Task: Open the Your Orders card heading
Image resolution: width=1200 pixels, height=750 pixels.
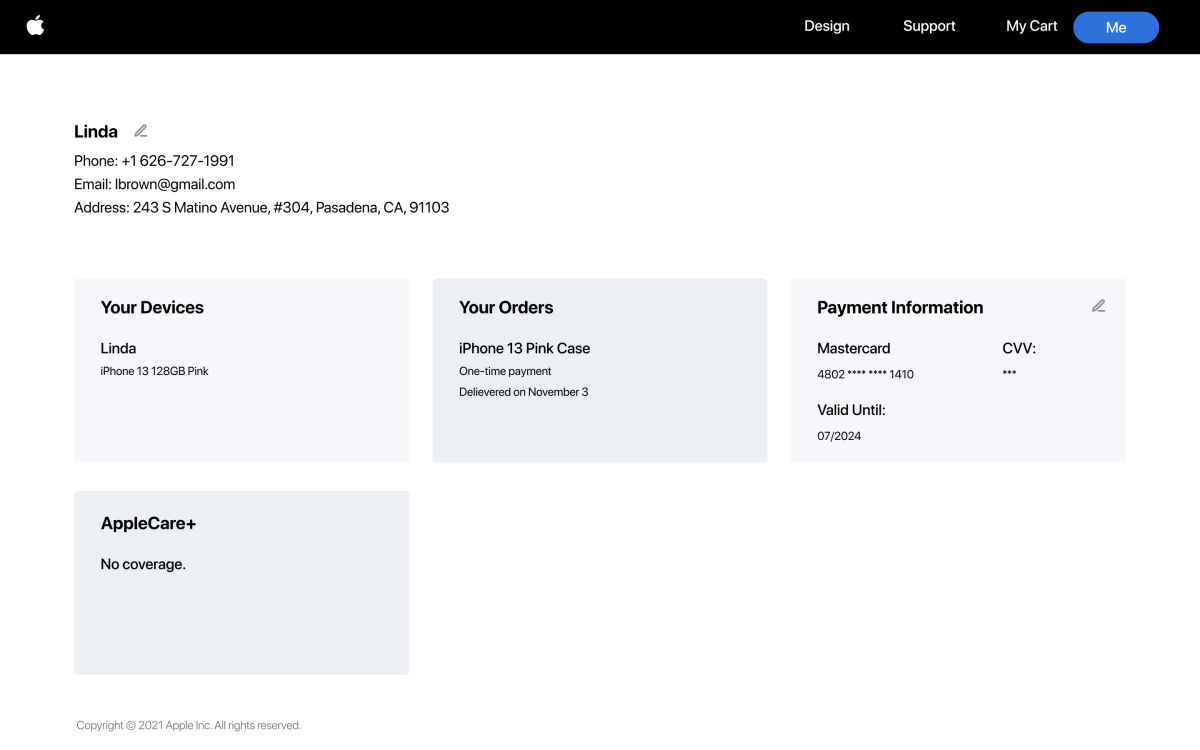Action: coord(506,308)
